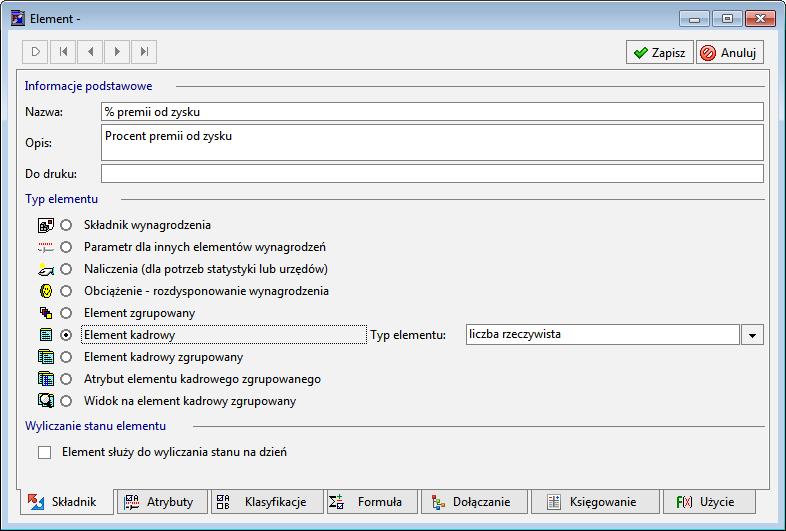Image resolution: width=786 pixels, height=531 pixels.
Task: Click the Obciążenie smiley face icon
Action: point(46,291)
